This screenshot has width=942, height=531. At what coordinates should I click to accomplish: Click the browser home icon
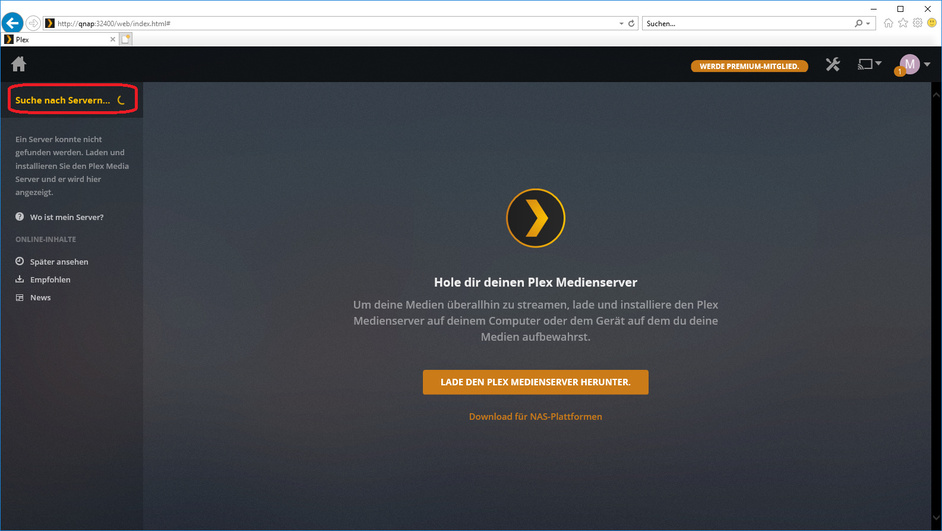click(888, 23)
